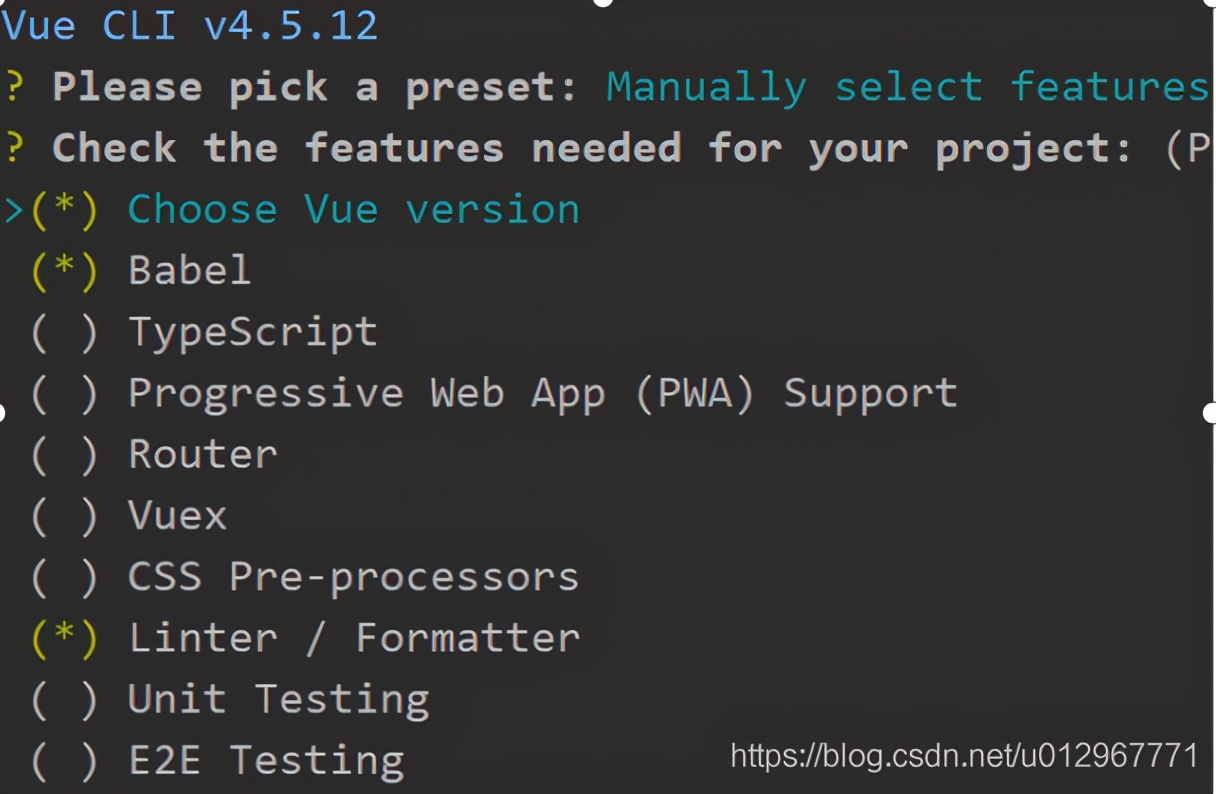Click the arrow cursor beside Choose Vue version
This screenshot has width=1216, height=794.
14,210
